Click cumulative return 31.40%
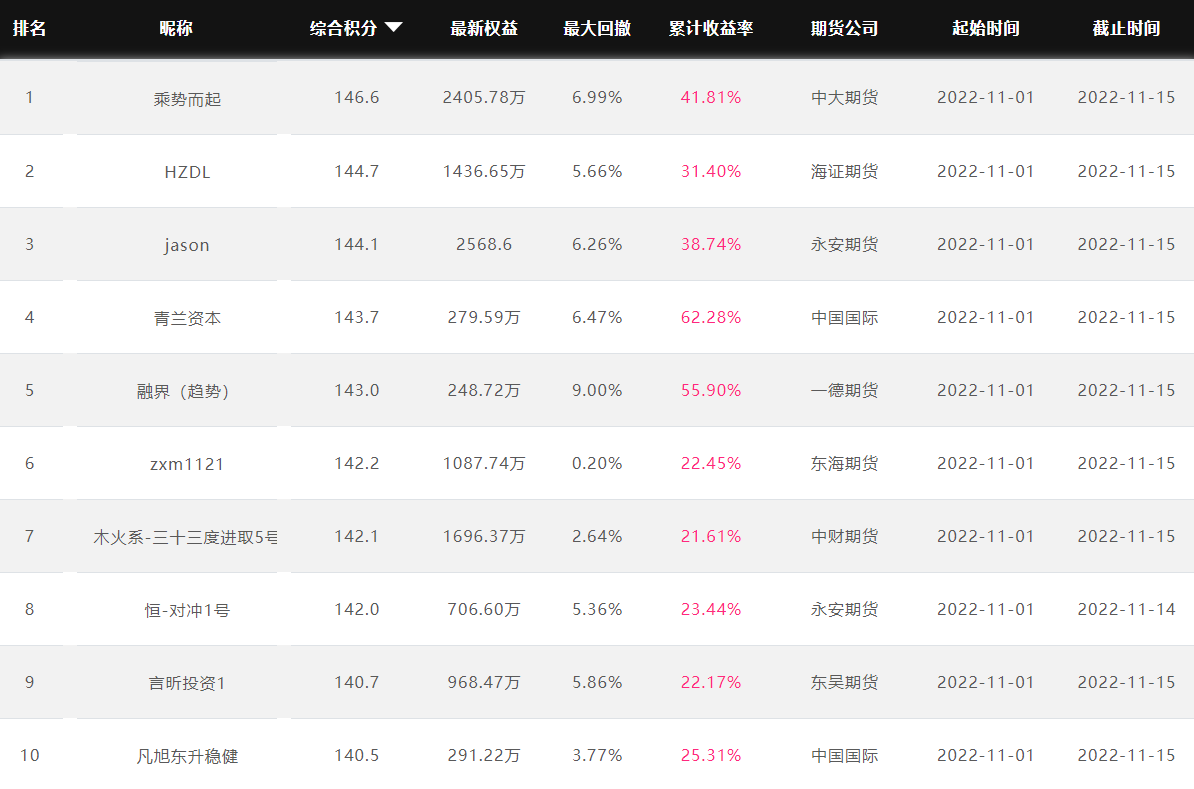Image resolution: width=1194 pixels, height=789 pixels. pyautogui.click(x=710, y=171)
